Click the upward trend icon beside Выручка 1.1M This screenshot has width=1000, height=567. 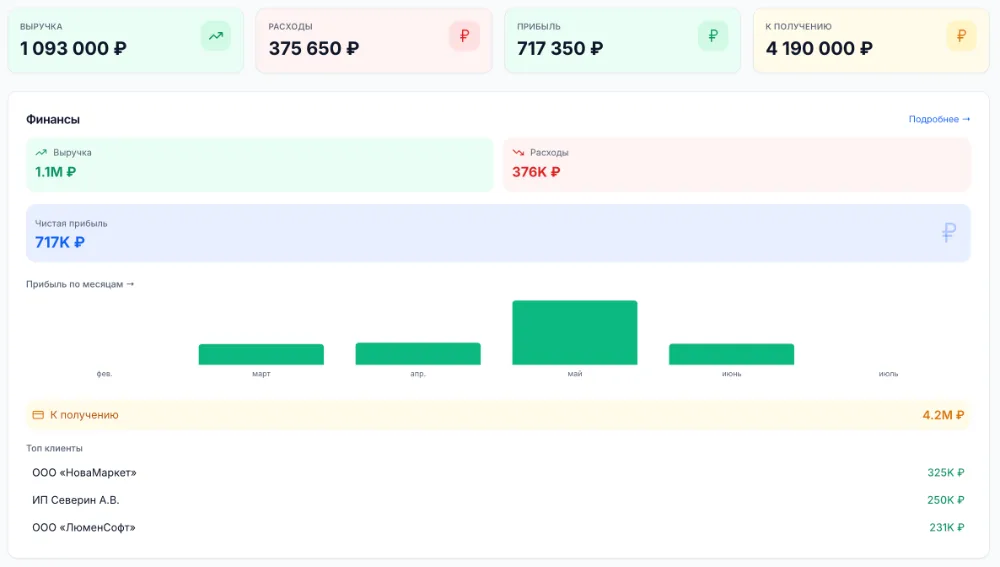click(41, 152)
